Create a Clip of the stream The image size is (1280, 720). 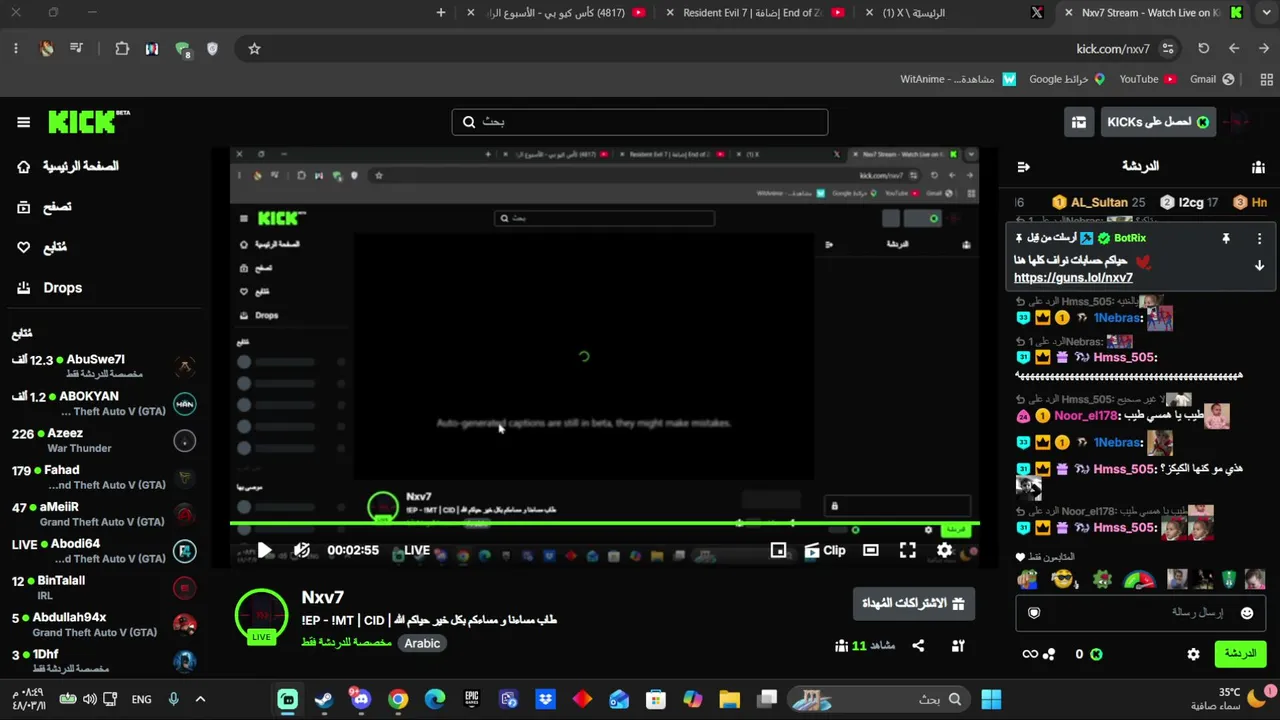825,550
